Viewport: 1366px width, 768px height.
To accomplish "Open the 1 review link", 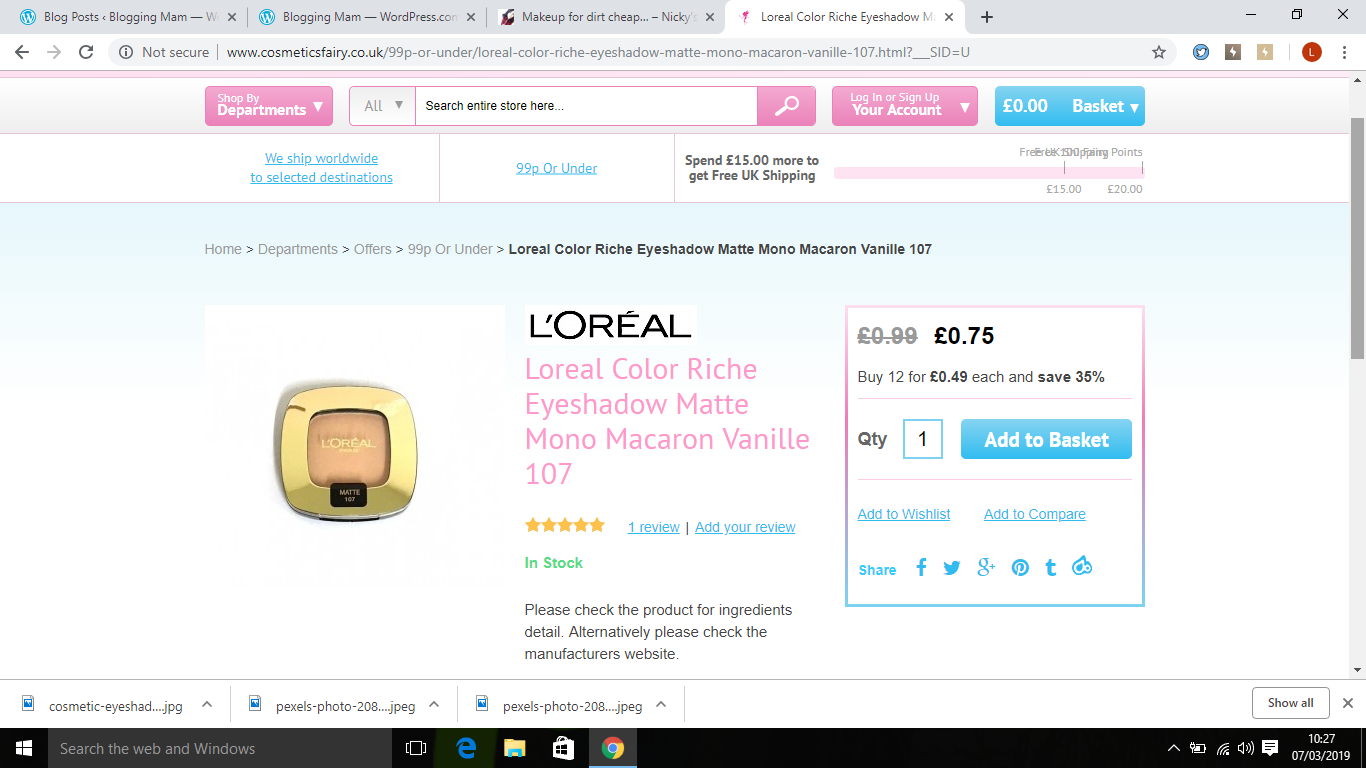I will click(x=654, y=527).
